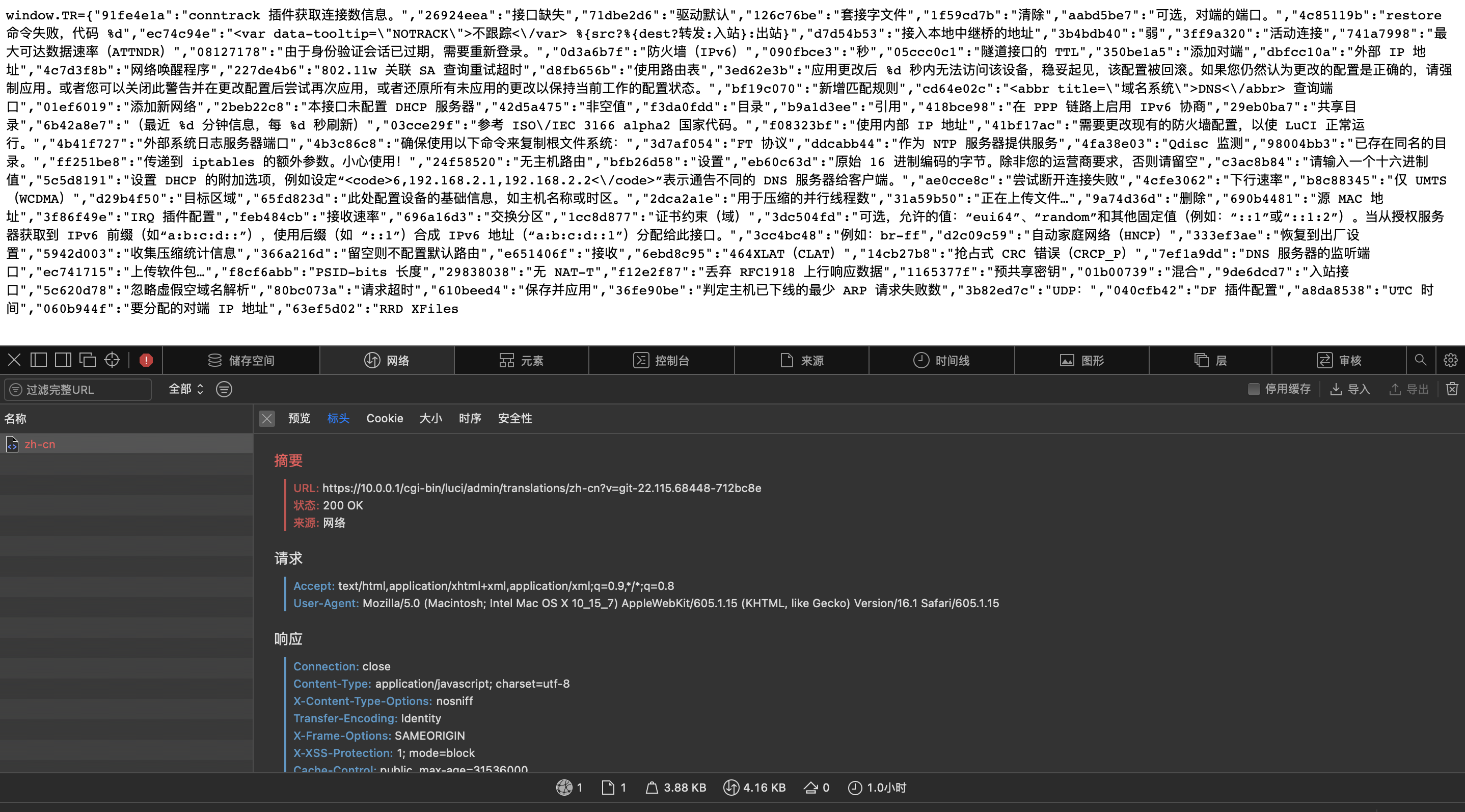View the 安全性 (Security) details tab
Image resolution: width=1465 pixels, height=812 pixels.
point(514,418)
